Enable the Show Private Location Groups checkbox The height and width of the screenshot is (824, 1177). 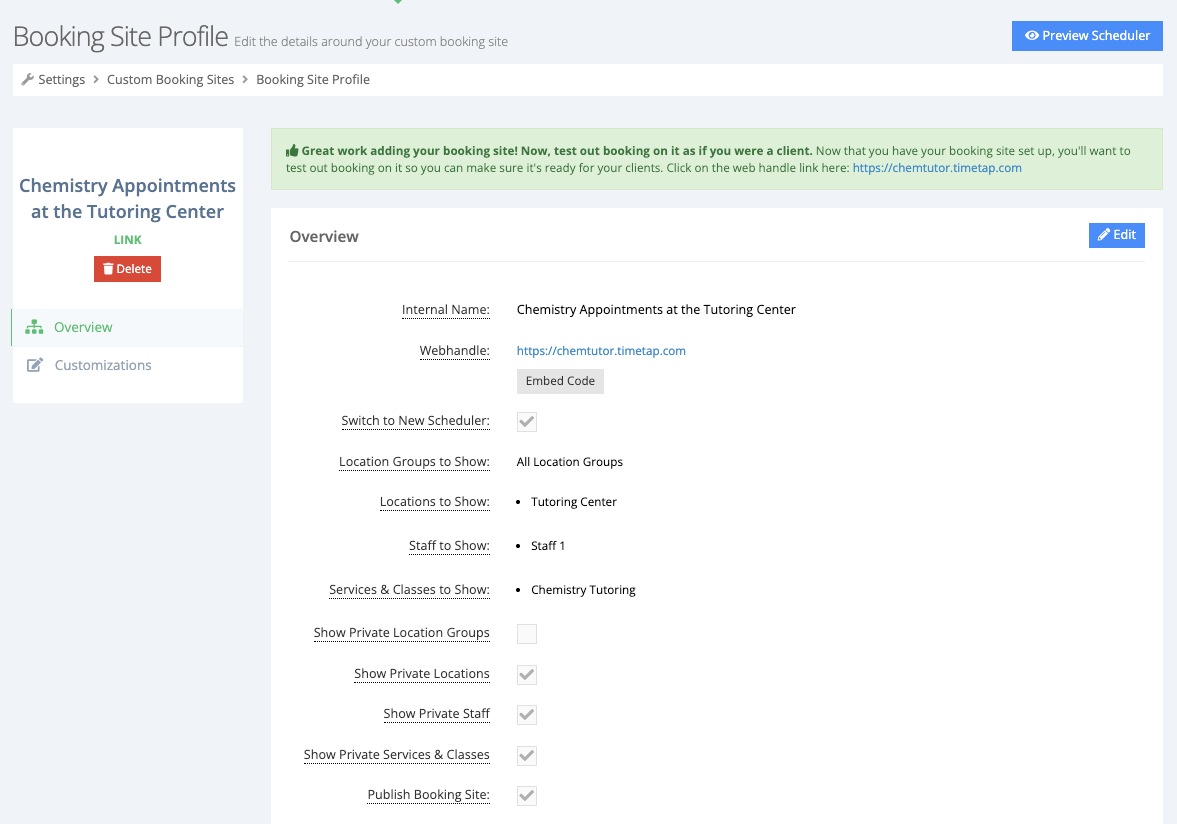[527, 634]
